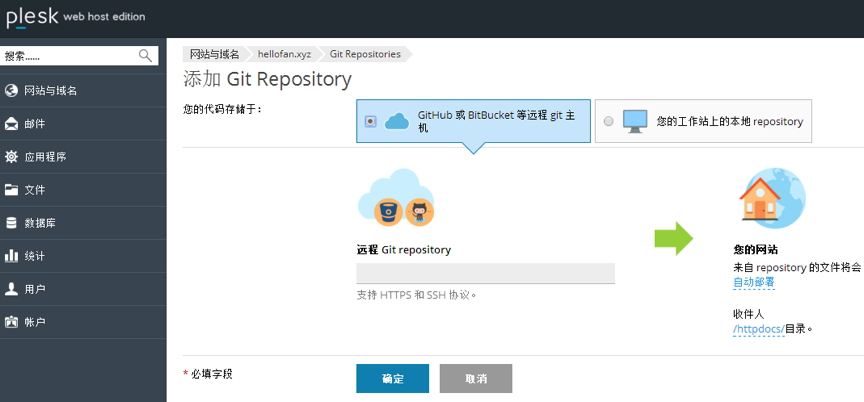The image size is (864, 402).
Task: Open 邮件 in the sidebar
Action: (x=83, y=124)
